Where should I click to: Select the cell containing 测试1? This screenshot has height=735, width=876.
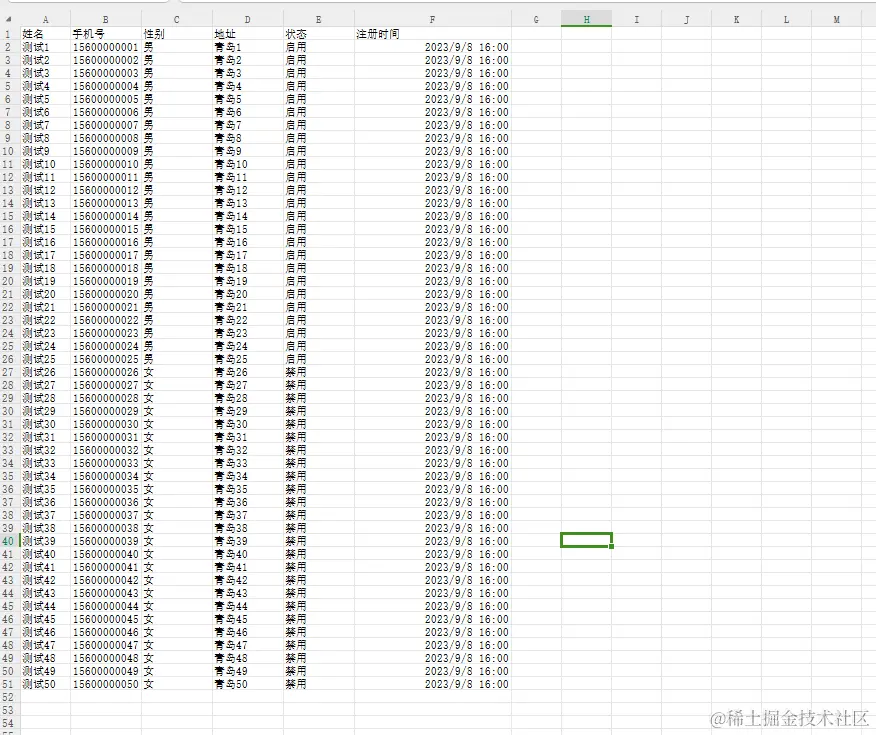[45, 46]
